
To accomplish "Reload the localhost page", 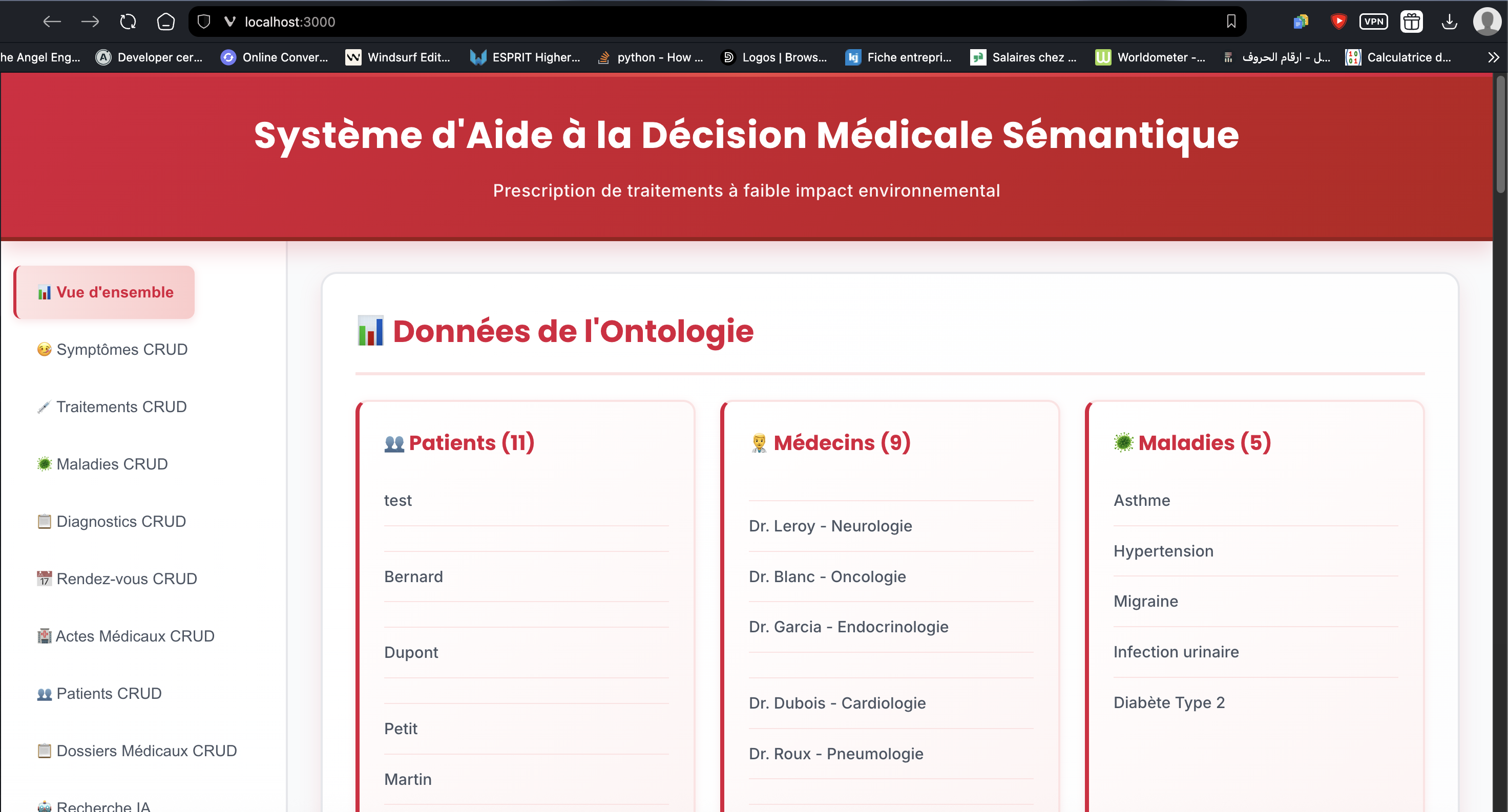I will [x=128, y=21].
